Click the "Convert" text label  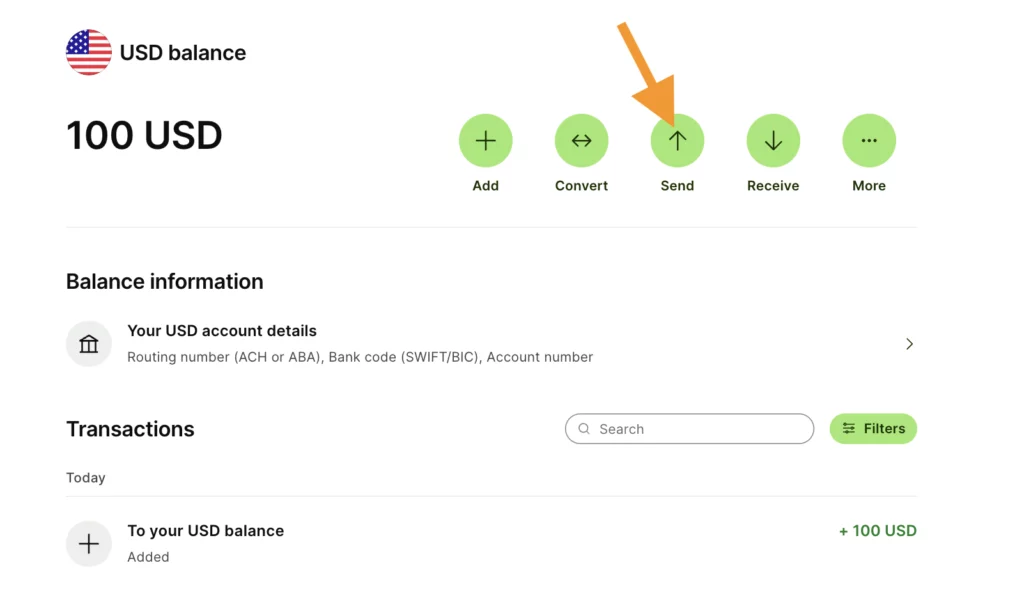[581, 186]
